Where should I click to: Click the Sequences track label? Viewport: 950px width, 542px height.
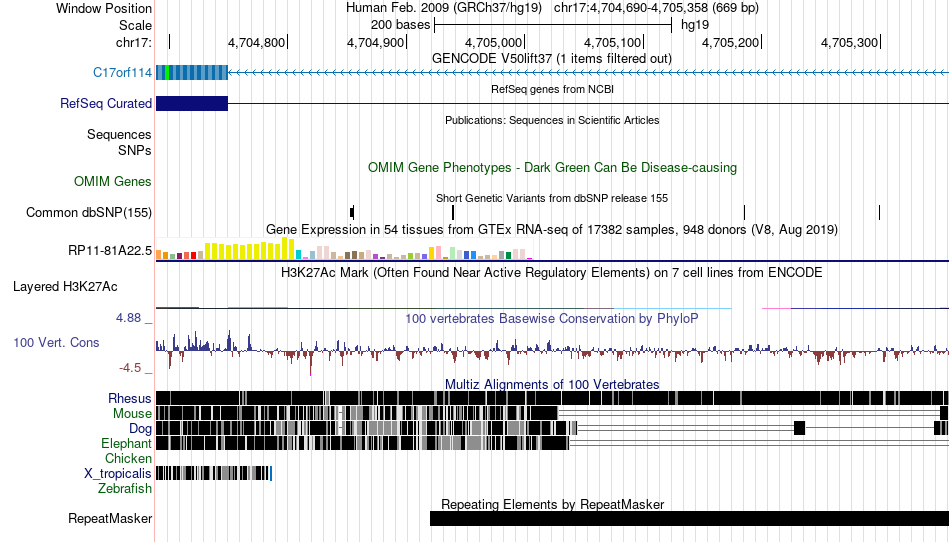[119, 134]
